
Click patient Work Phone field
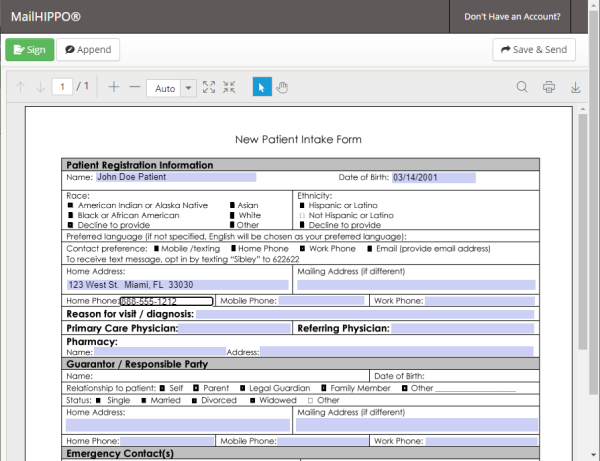pos(480,301)
